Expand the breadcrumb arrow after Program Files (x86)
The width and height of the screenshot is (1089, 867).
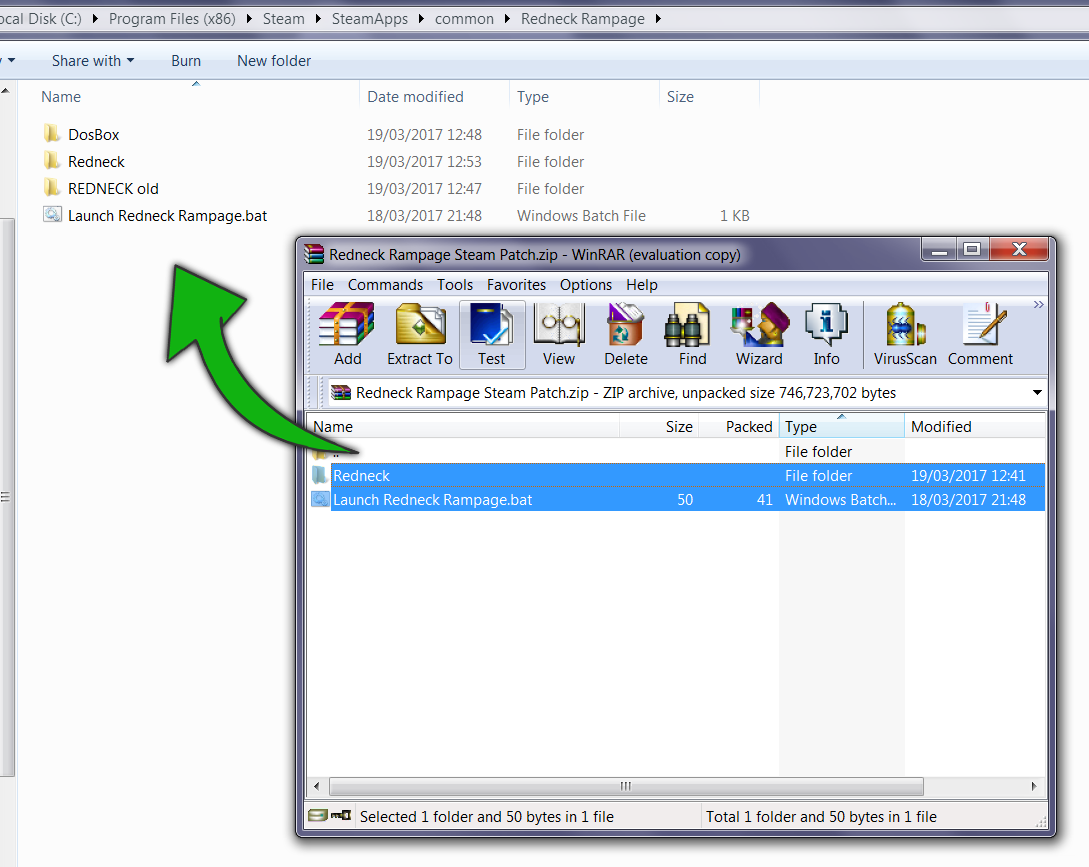point(249,19)
